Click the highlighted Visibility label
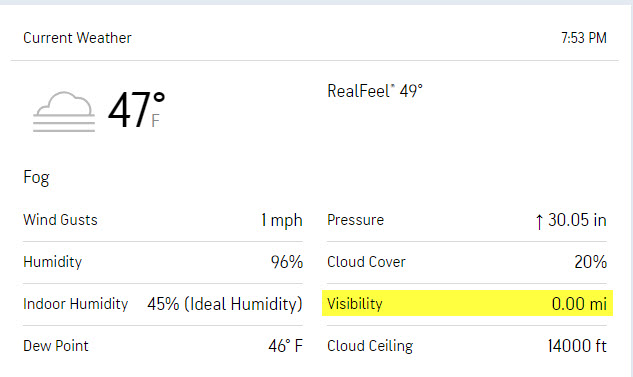Viewport: 633px width, 377px height. (x=354, y=304)
